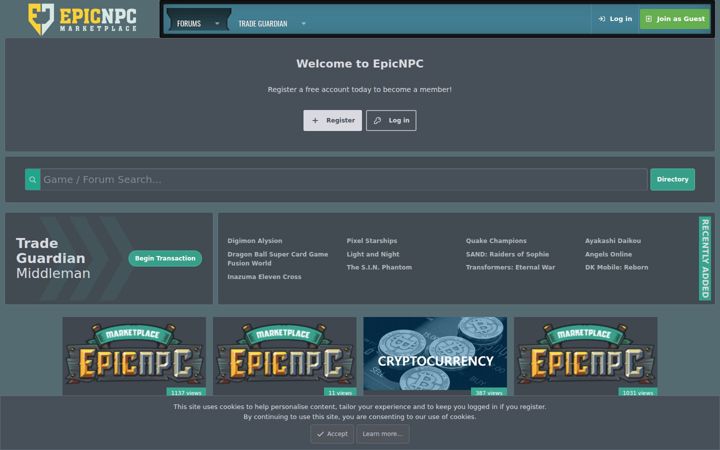This screenshot has width=720, height=450.
Task: Click the Register button in welcome panel
Action: pos(332,120)
